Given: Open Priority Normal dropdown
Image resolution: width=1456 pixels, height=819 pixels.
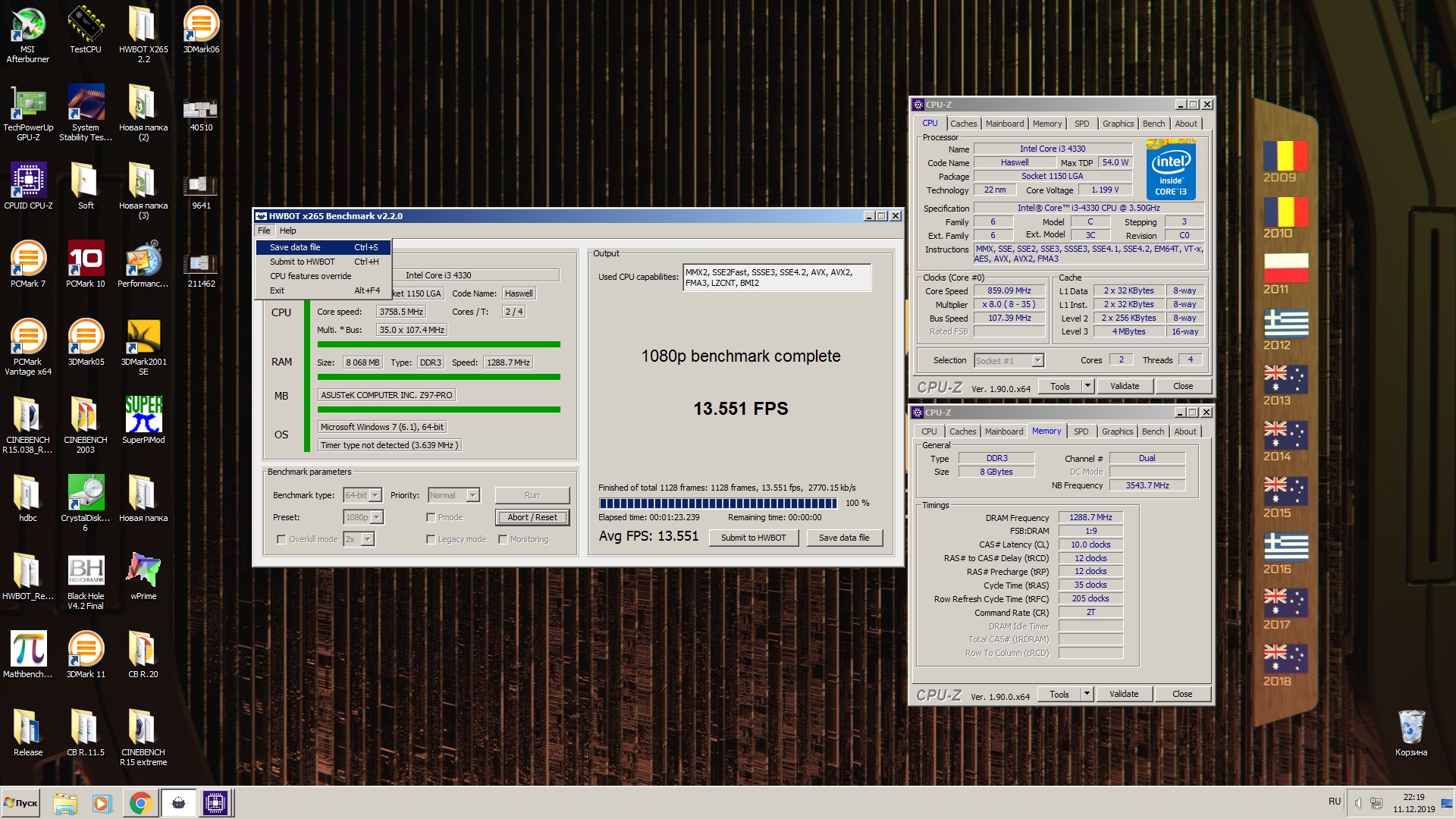Looking at the screenshot, I should 473,495.
